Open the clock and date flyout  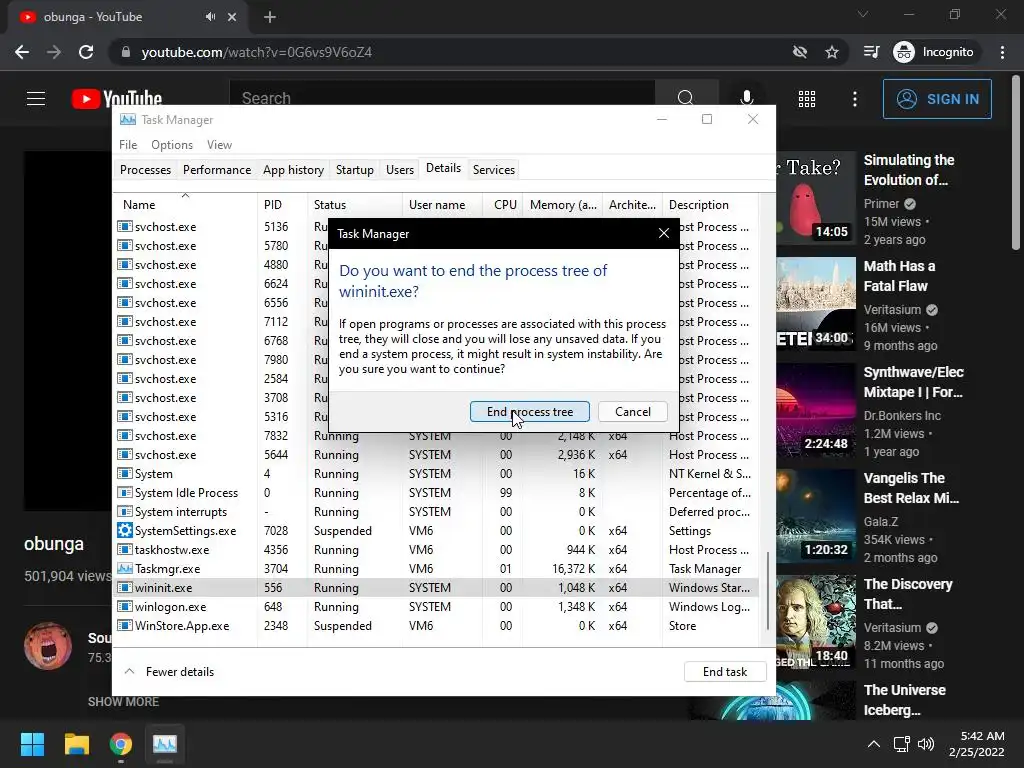tap(976, 744)
